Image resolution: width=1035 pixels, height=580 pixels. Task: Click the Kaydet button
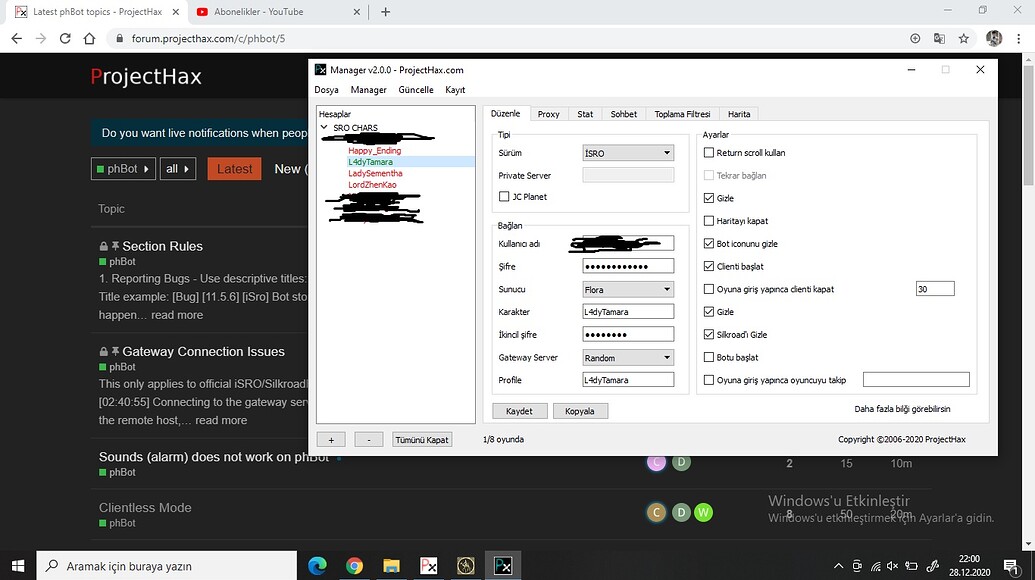pos(519,410)
